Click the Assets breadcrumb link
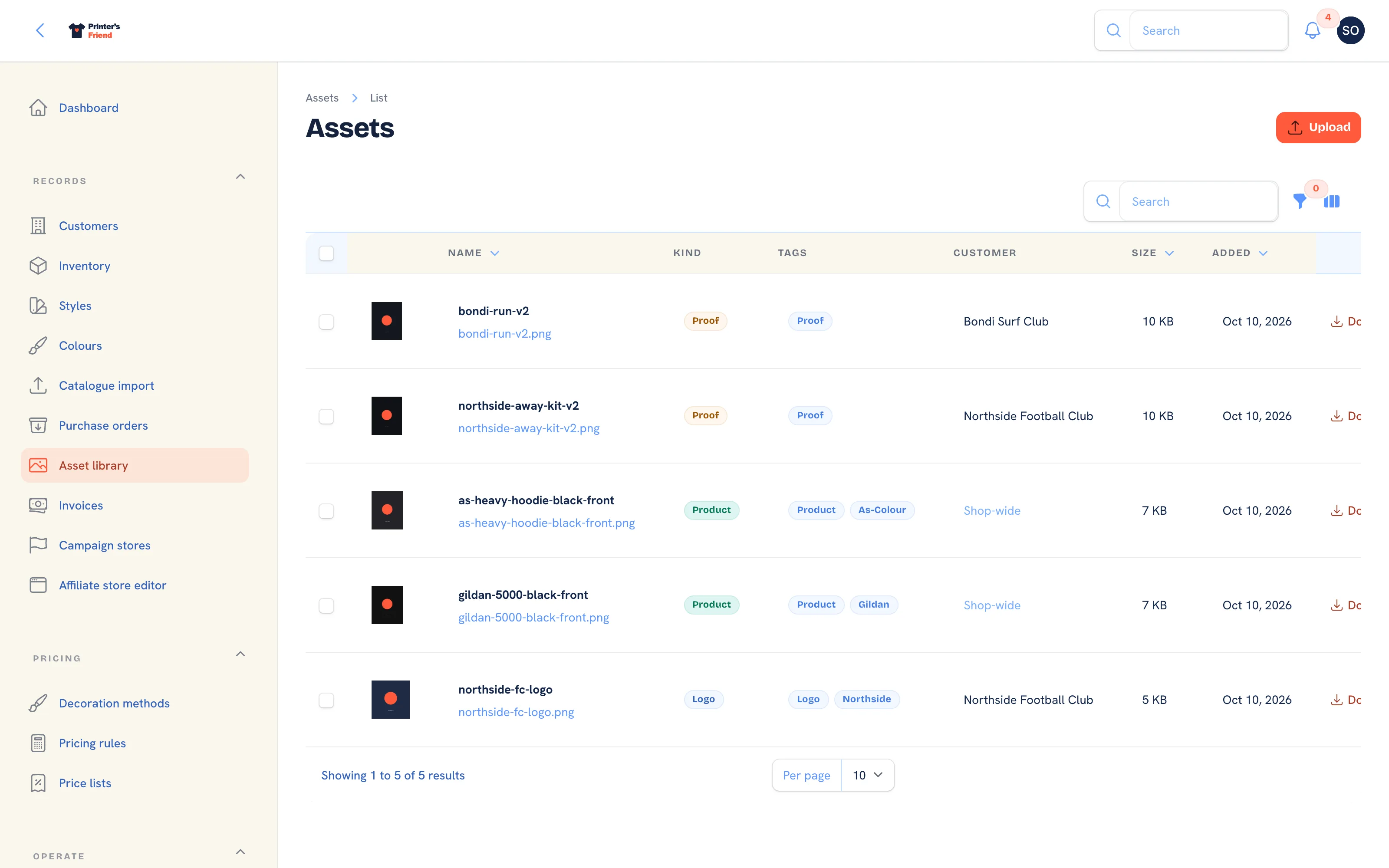 [322, 98]
